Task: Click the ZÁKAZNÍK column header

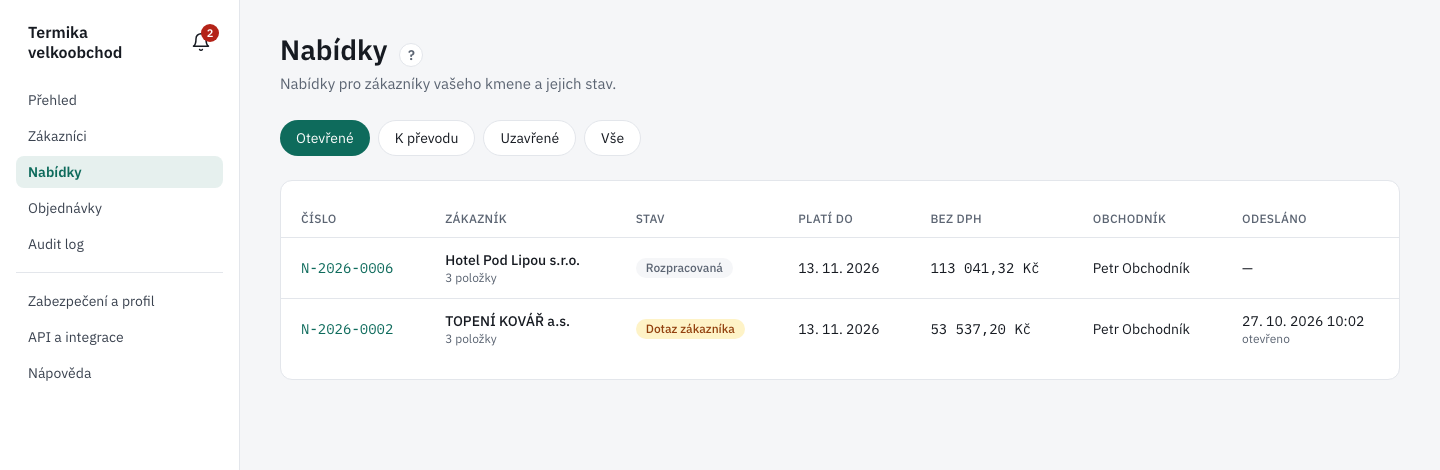Action: pos(476,219)
